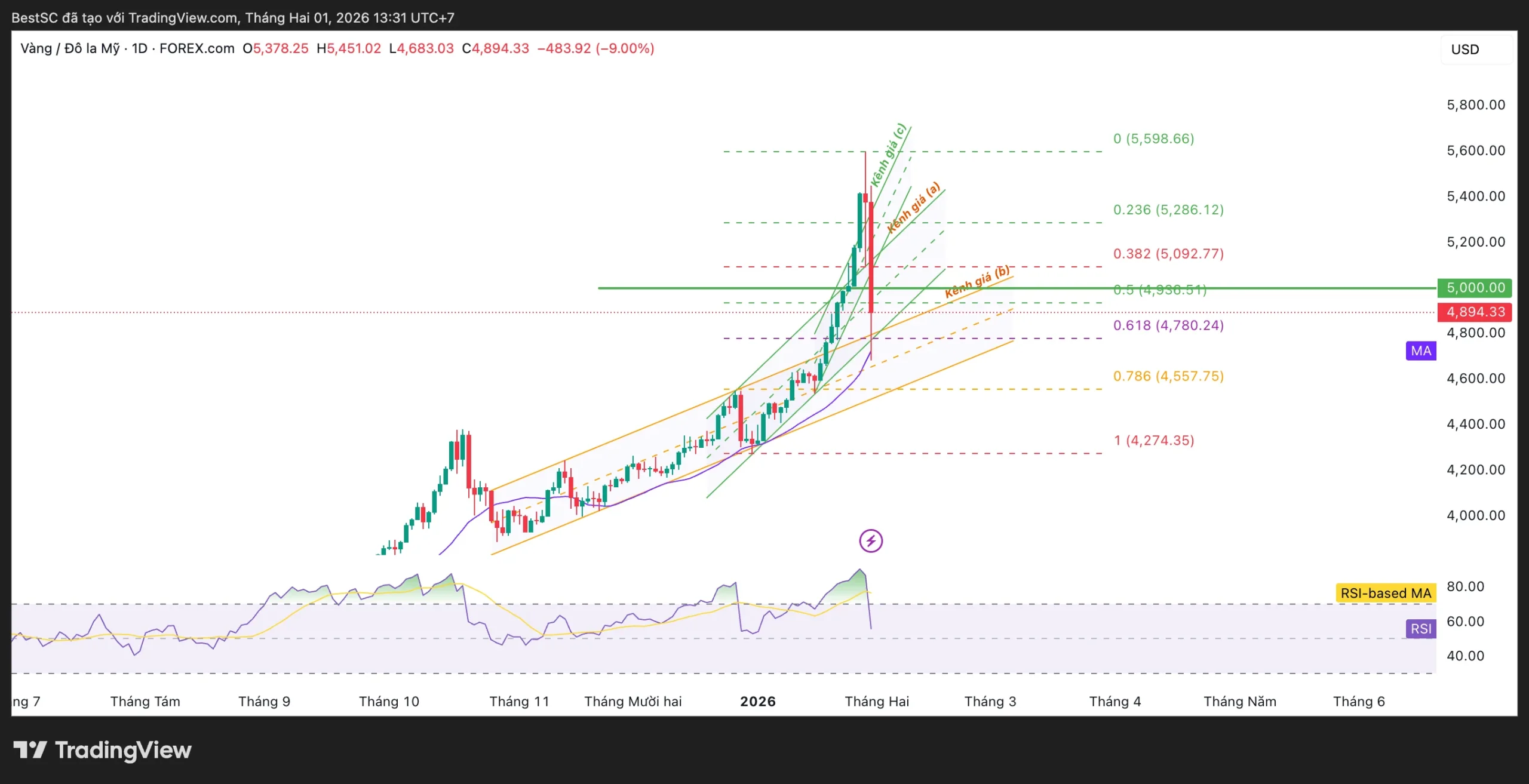Click the TradingView wordmark text

point(123,750)
